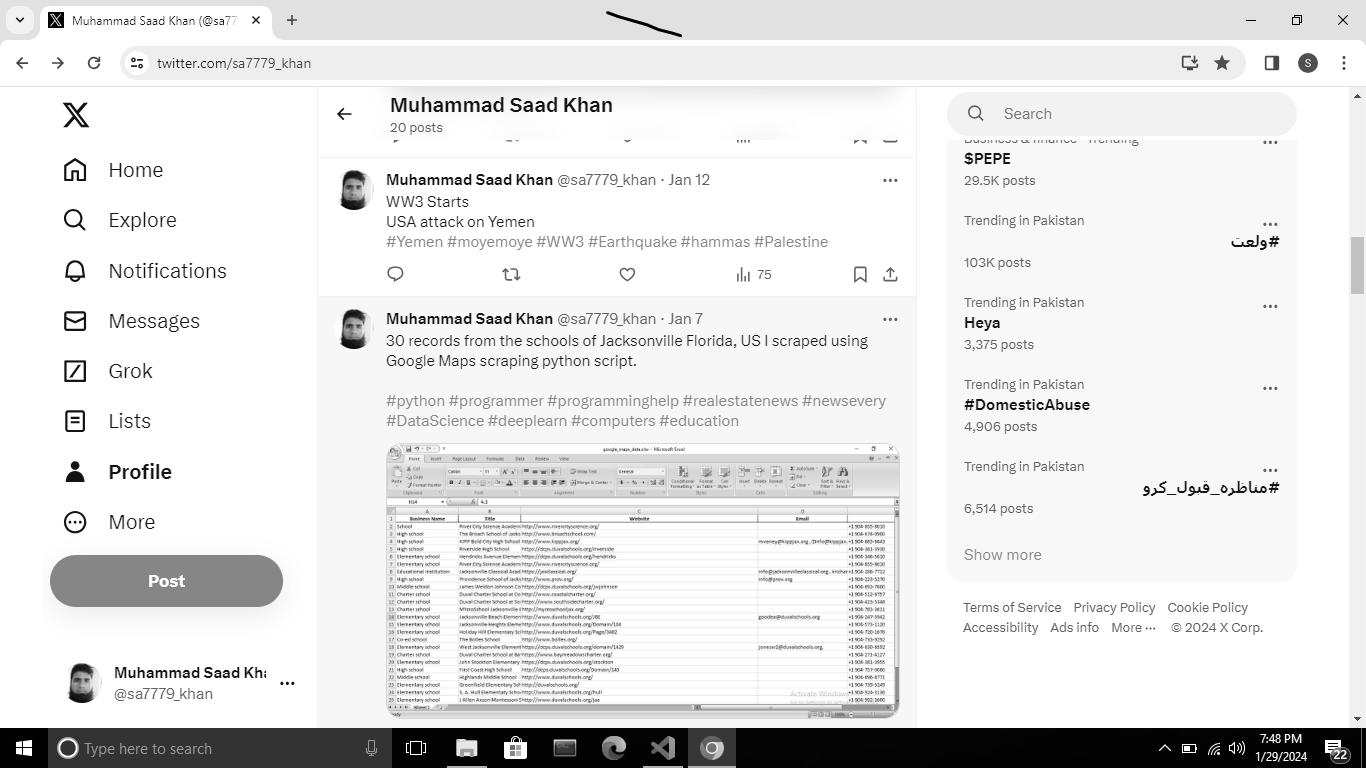Open Accessibility link
This screenshot has height=768, width=1366.
[x=1000, y=628]
